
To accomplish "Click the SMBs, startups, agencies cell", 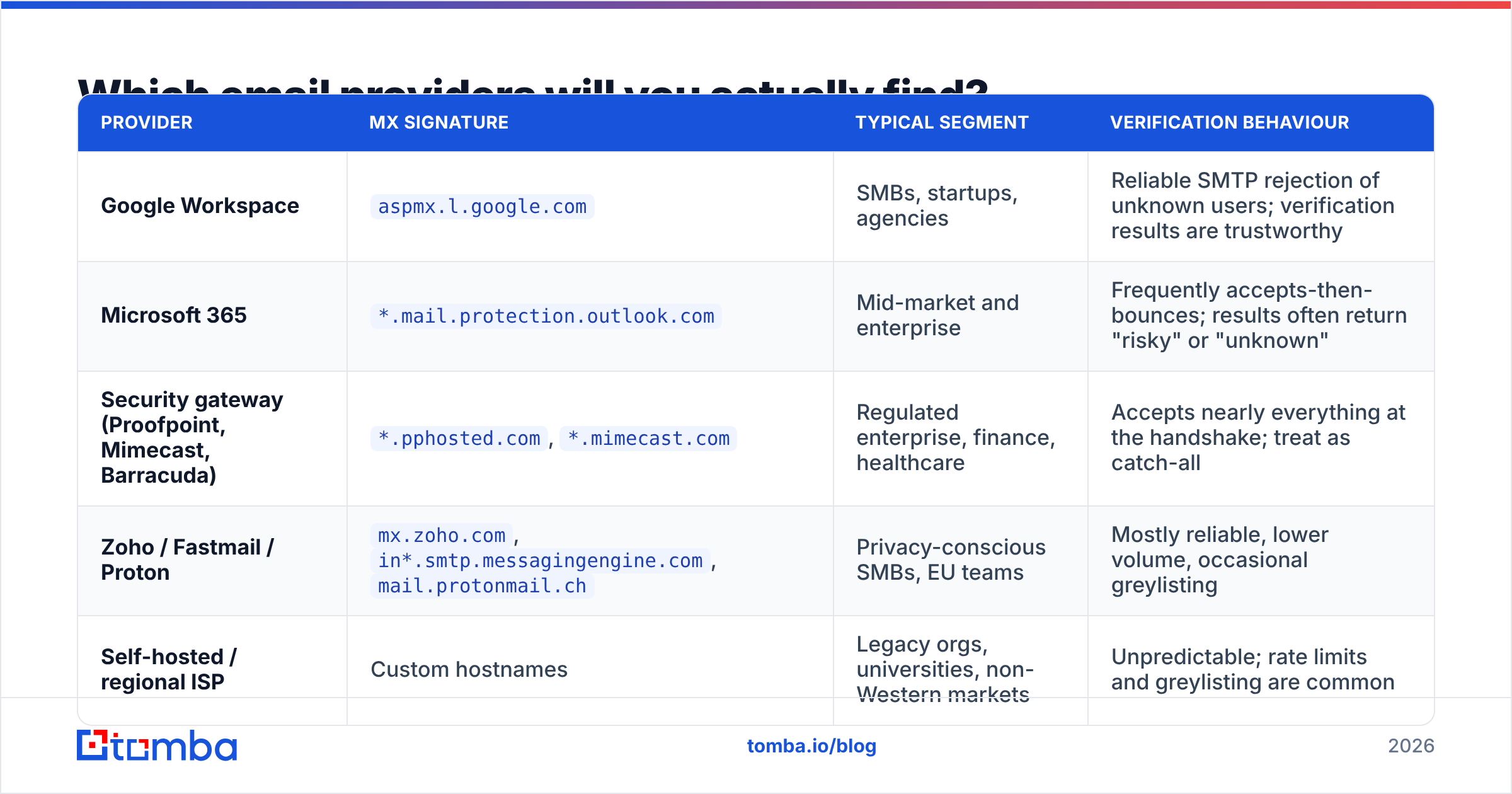I will [961, 206].
